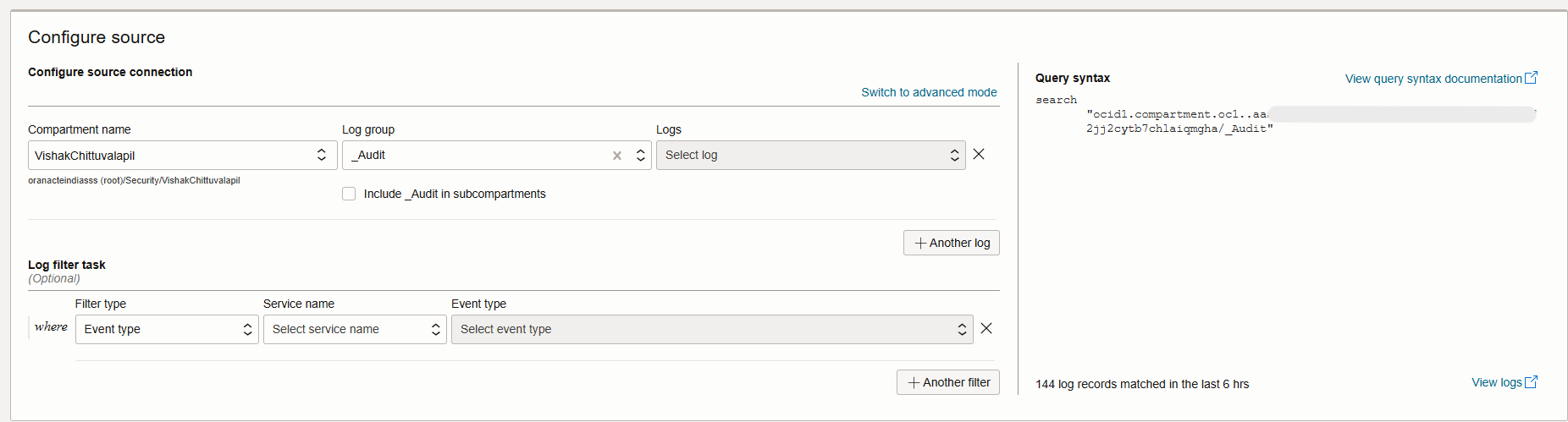This screenshot has width=1568, height=422.
Task: Remove the Event type filter row
Action: [x=986, y=328]
